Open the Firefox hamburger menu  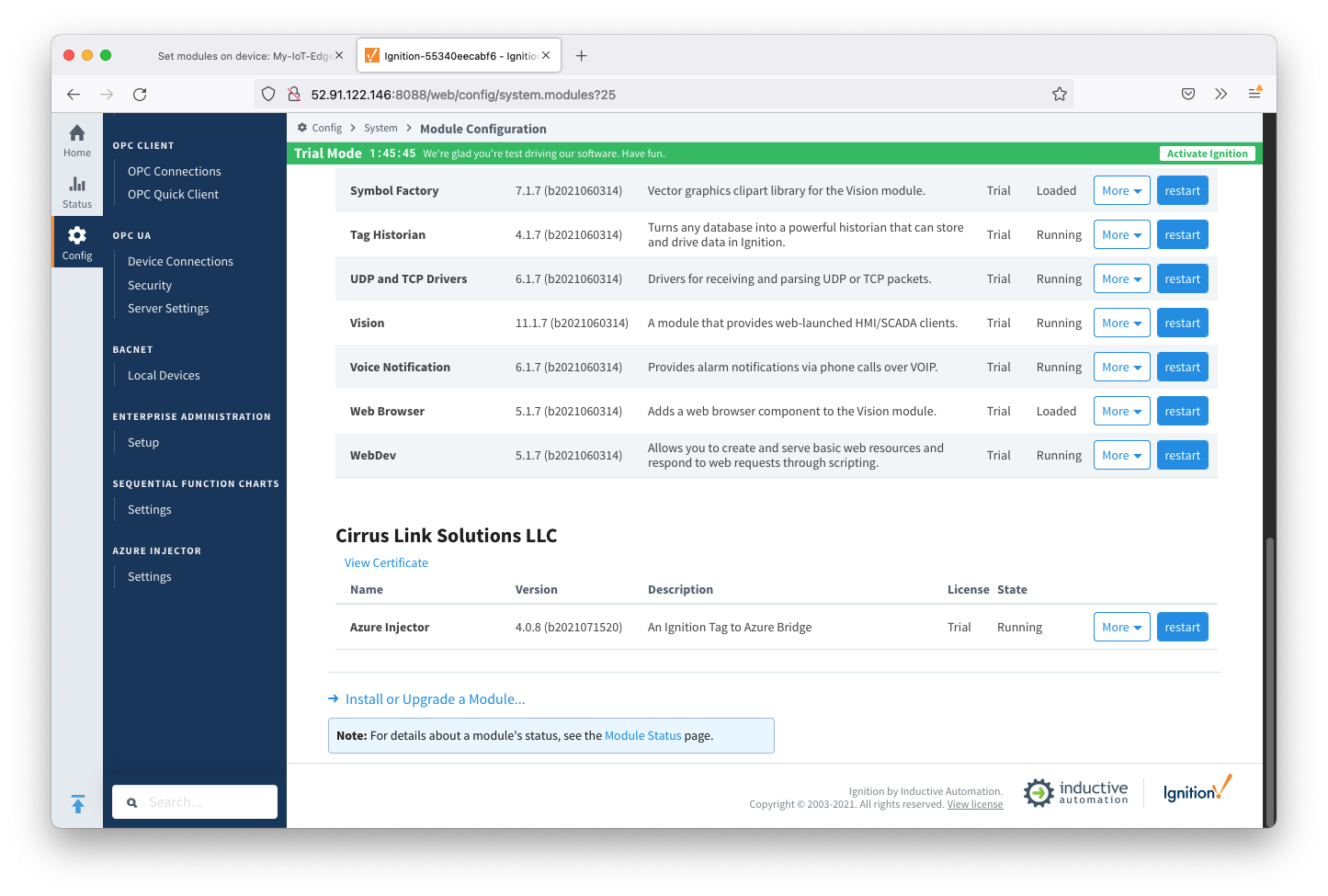[x=1254, y=94]
